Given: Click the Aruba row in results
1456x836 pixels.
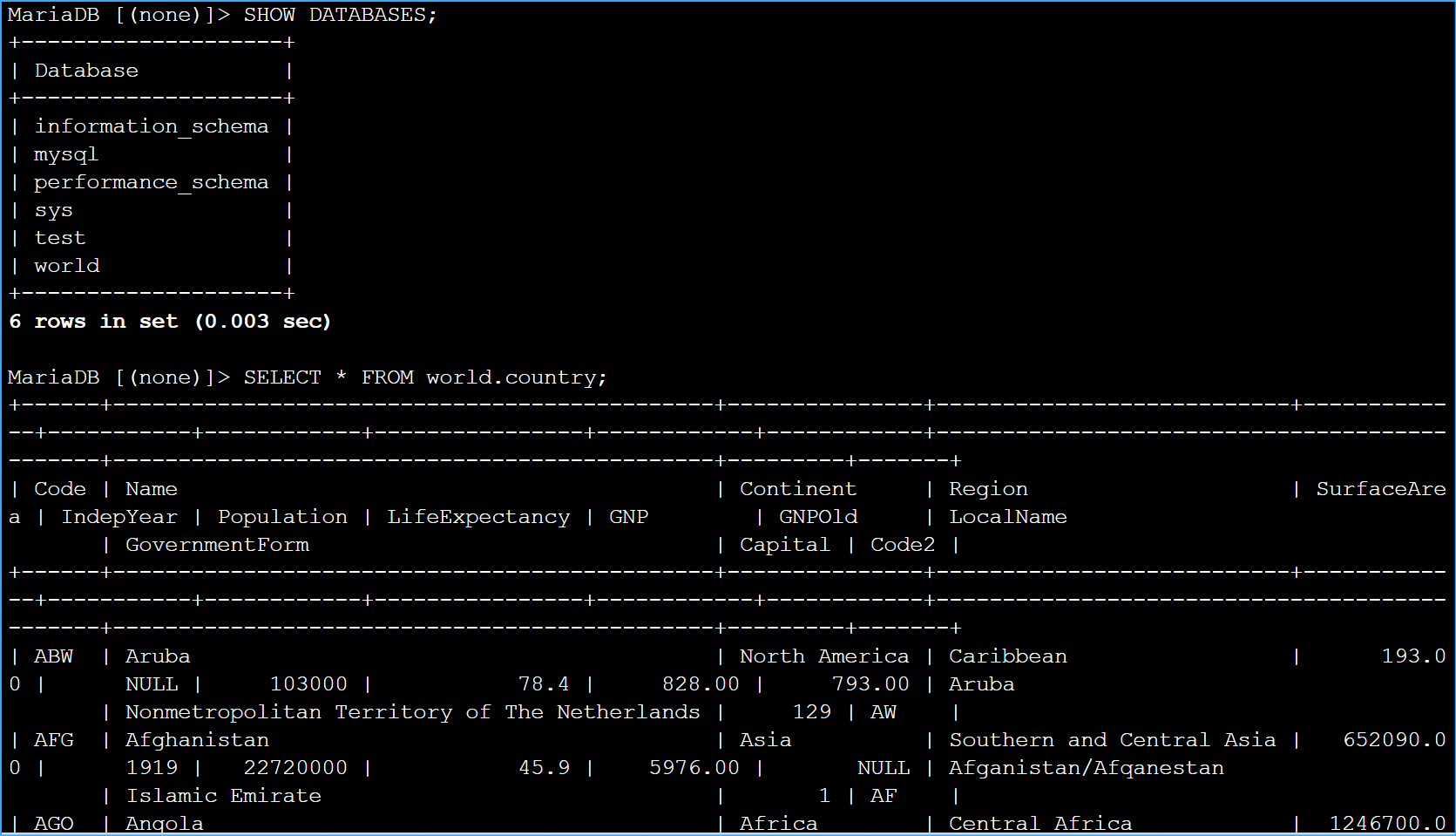Looking at the screenshot, I should click(157, 656).
